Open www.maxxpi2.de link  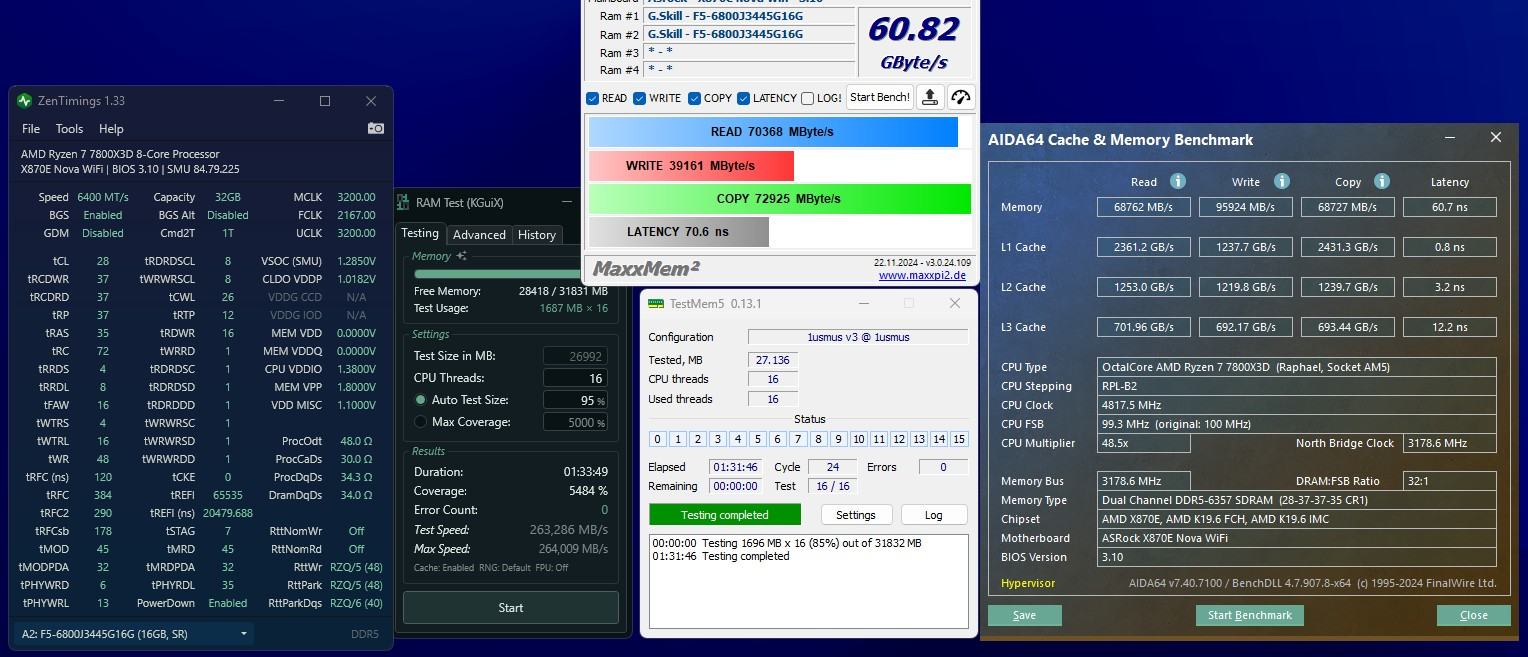[922, 275]
